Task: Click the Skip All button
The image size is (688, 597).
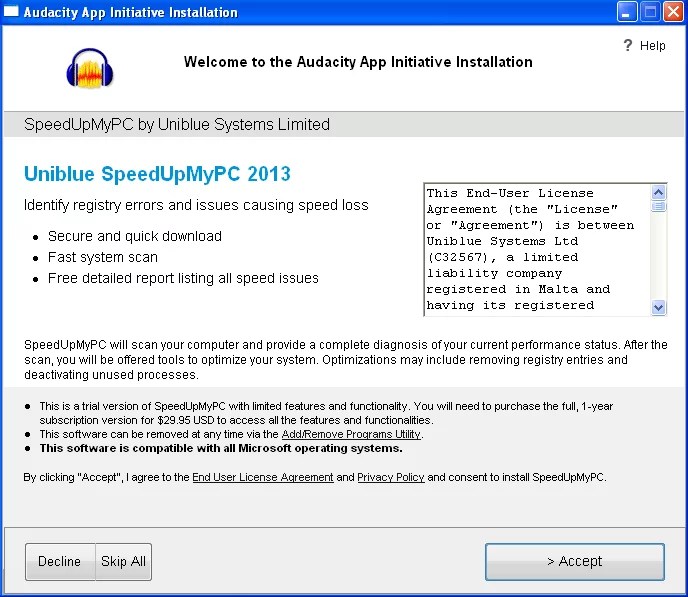Action: point(123,561)
